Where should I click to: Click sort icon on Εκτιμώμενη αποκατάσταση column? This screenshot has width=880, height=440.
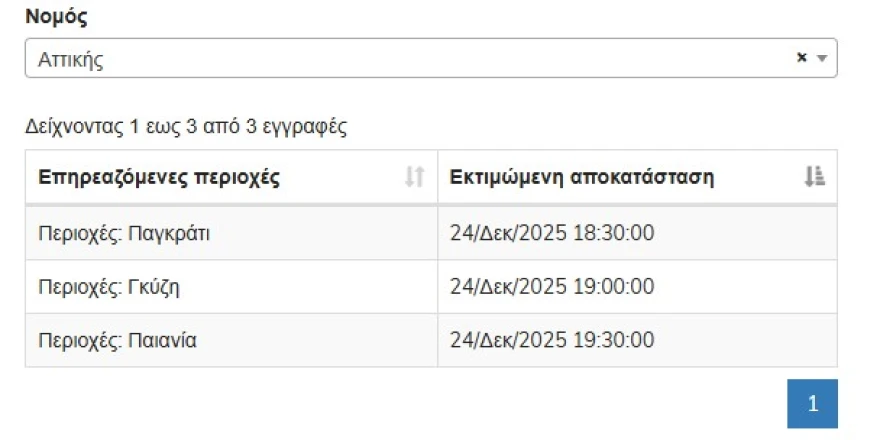pos(814,178)
